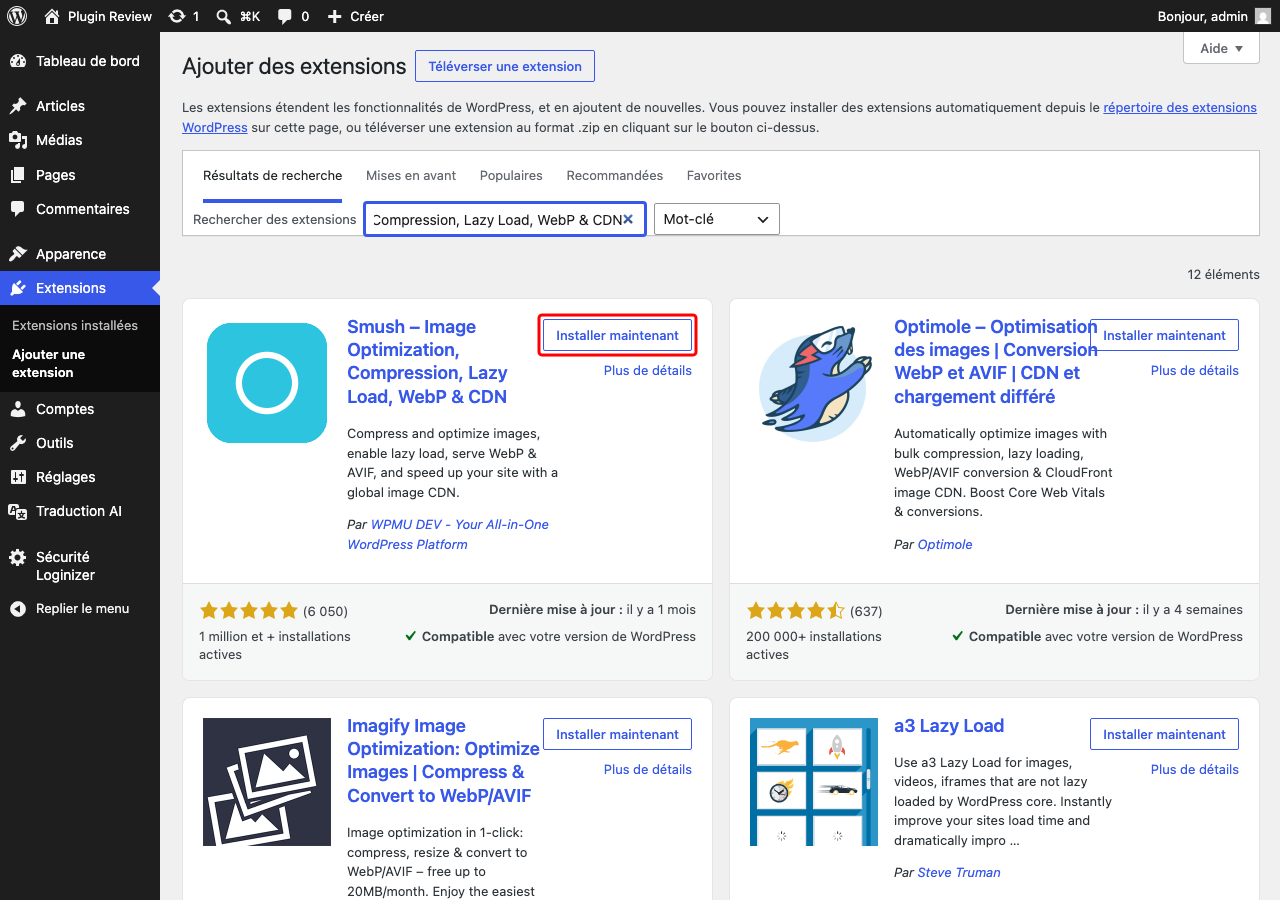Open the Imagify plugin title link
This screenshot has height=900, width=1280.
[443, 761]
